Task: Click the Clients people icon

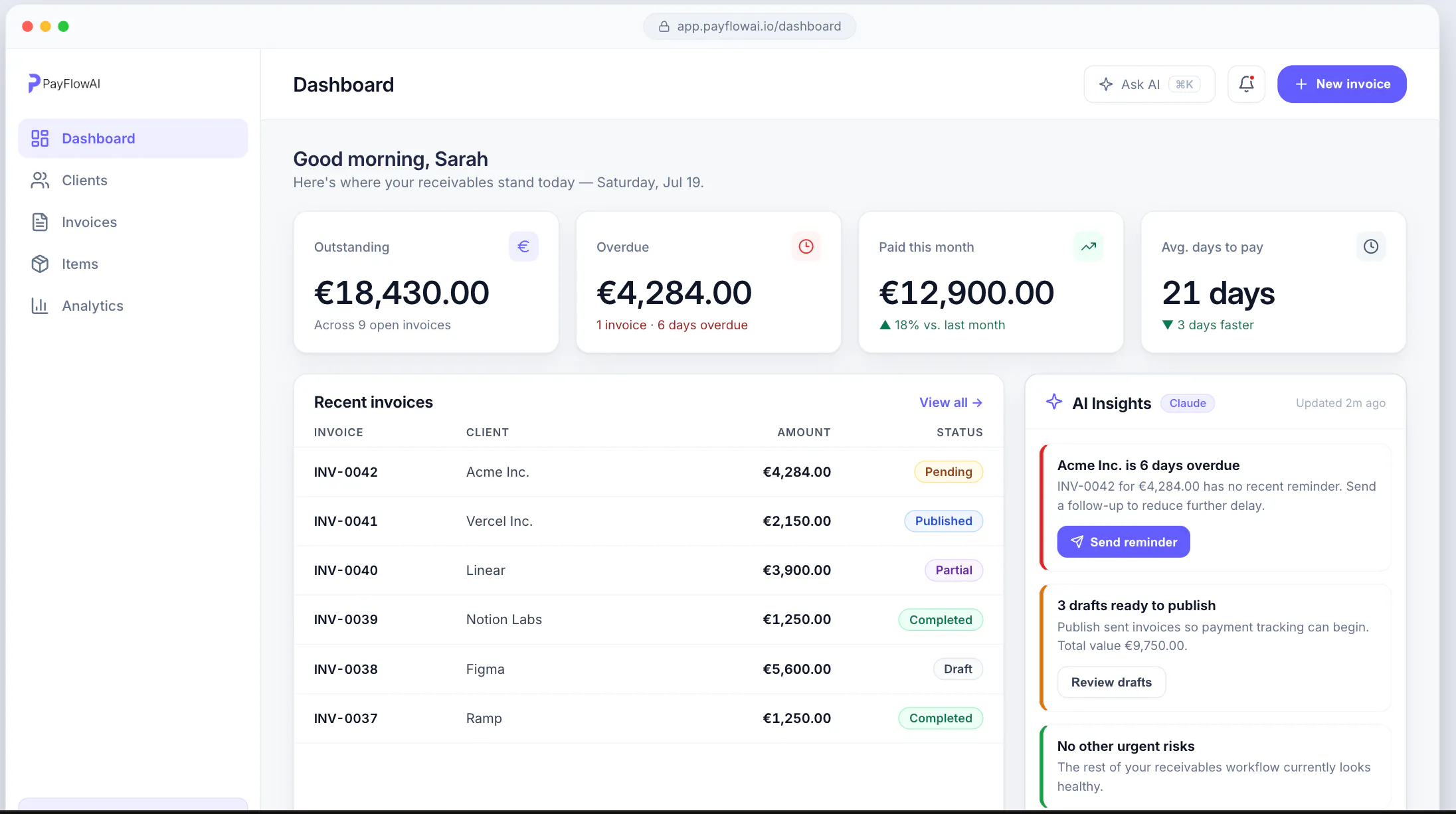Action: 40,180
